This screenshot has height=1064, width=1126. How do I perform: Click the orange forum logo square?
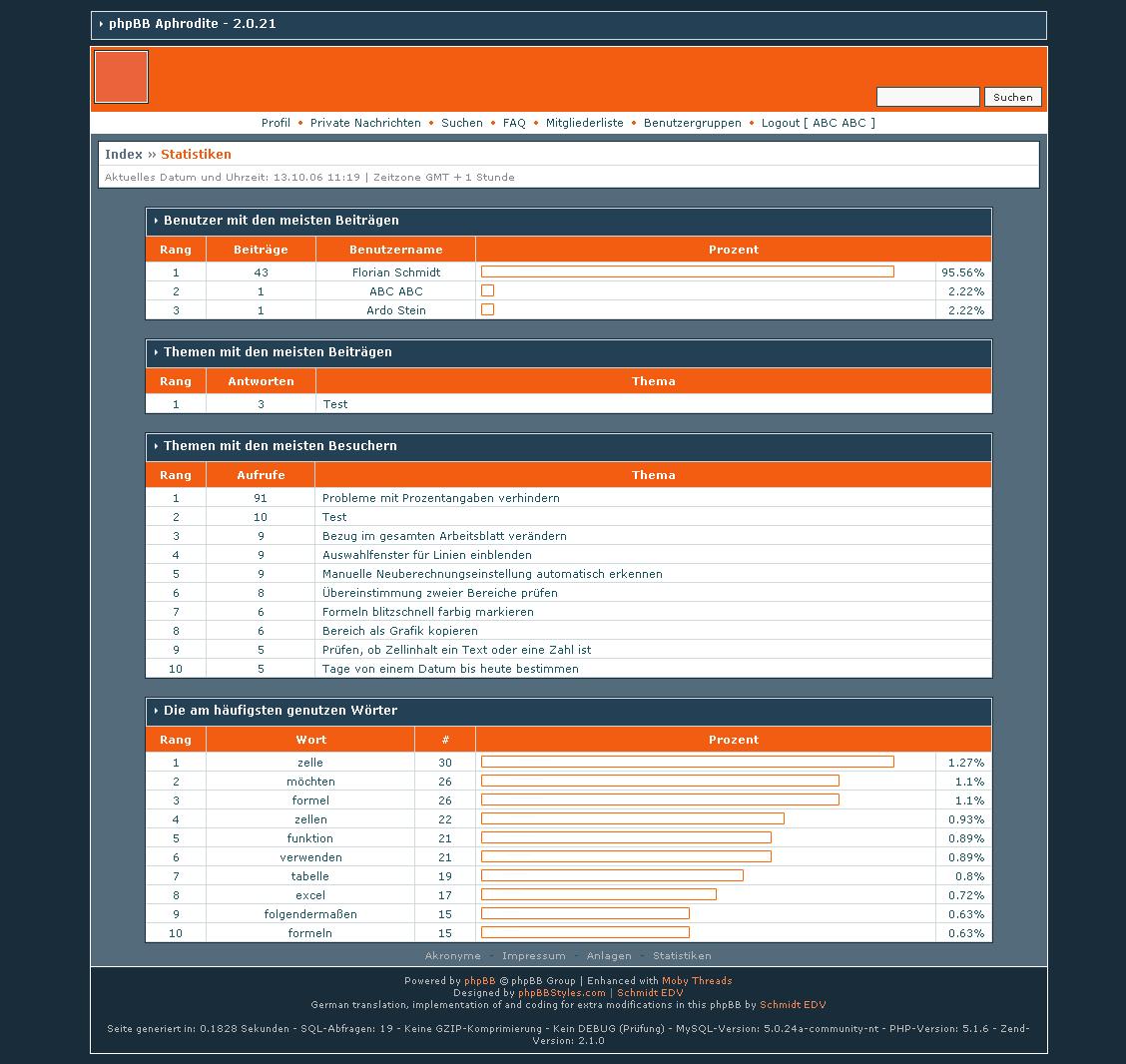coord(121,77)
